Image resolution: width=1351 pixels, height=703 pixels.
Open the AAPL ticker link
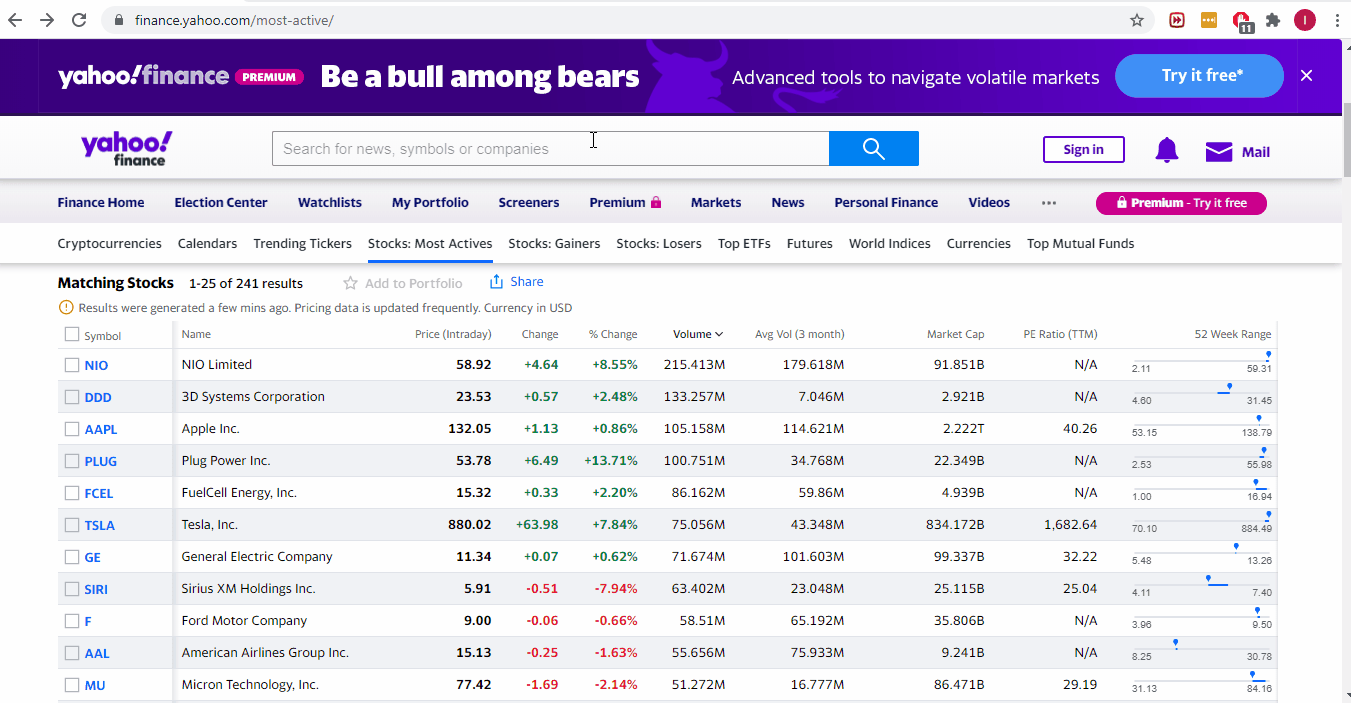point(100,430)
